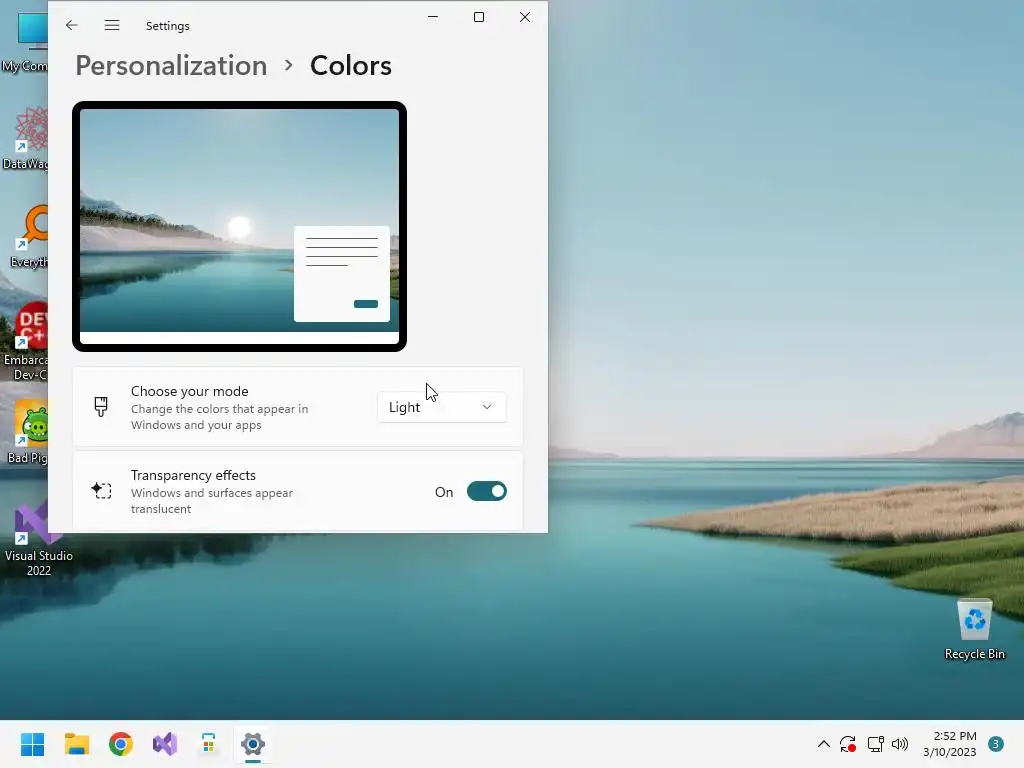Viewport: 1024px width, 768px height.
Task: Click the sync status tray icon
Action: 848,744
